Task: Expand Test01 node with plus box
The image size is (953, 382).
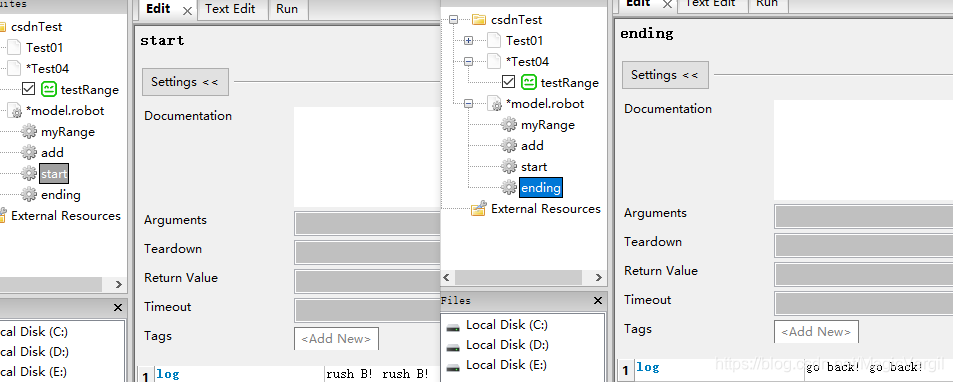Action: 468,41
